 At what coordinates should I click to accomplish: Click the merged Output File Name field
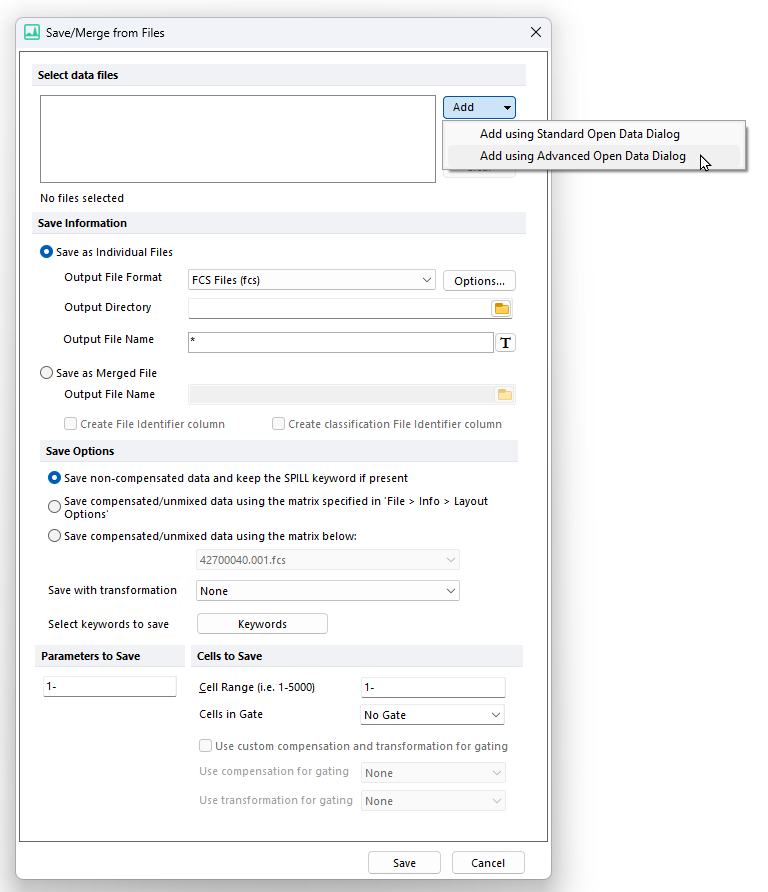coord(342,394)
